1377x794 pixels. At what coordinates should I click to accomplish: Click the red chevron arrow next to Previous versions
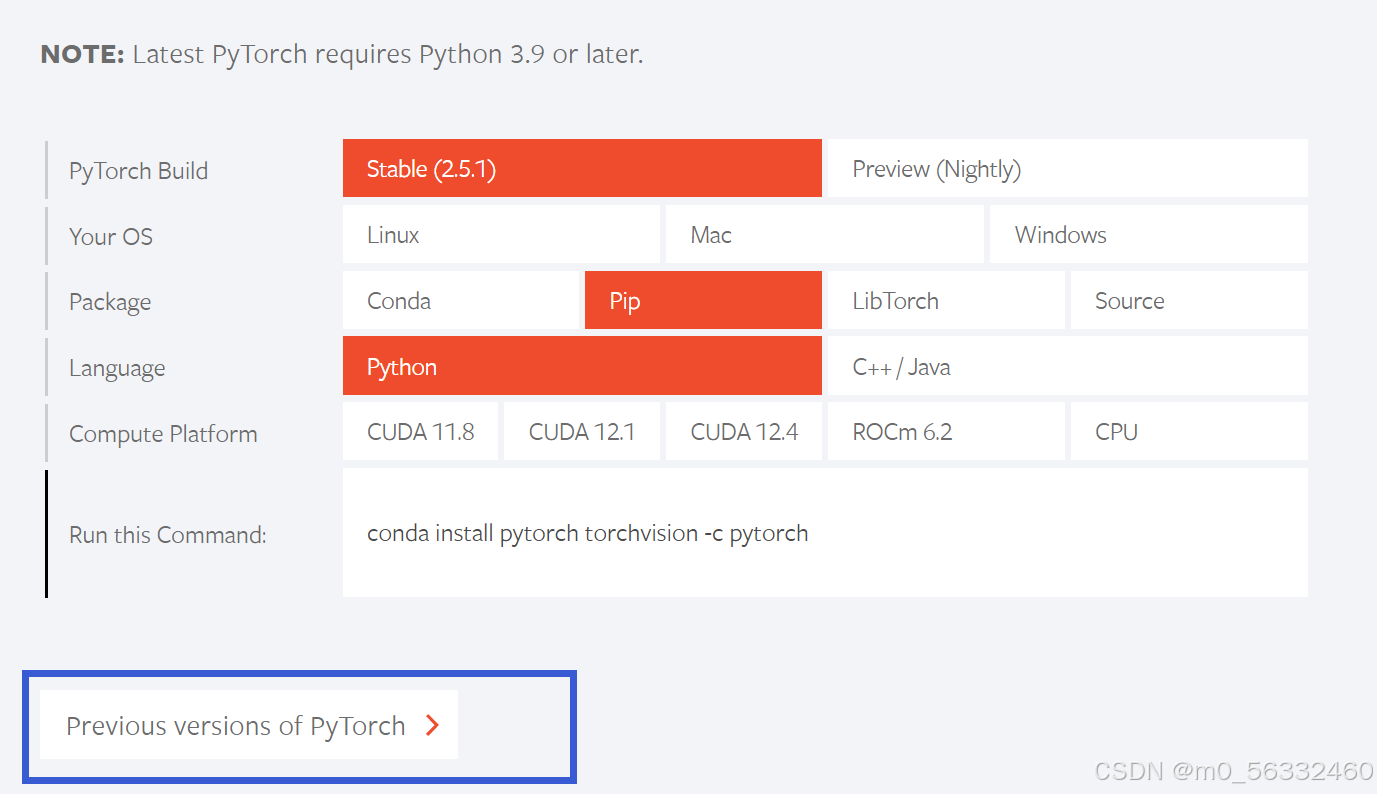(x=432, y=726)
